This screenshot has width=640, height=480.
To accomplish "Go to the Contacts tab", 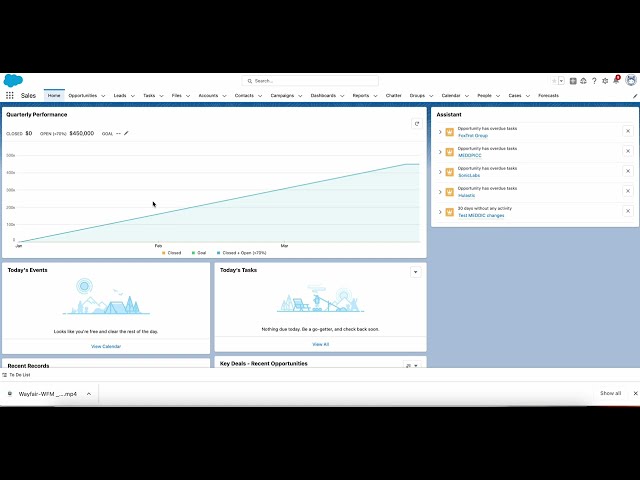I will pos(244,96).
